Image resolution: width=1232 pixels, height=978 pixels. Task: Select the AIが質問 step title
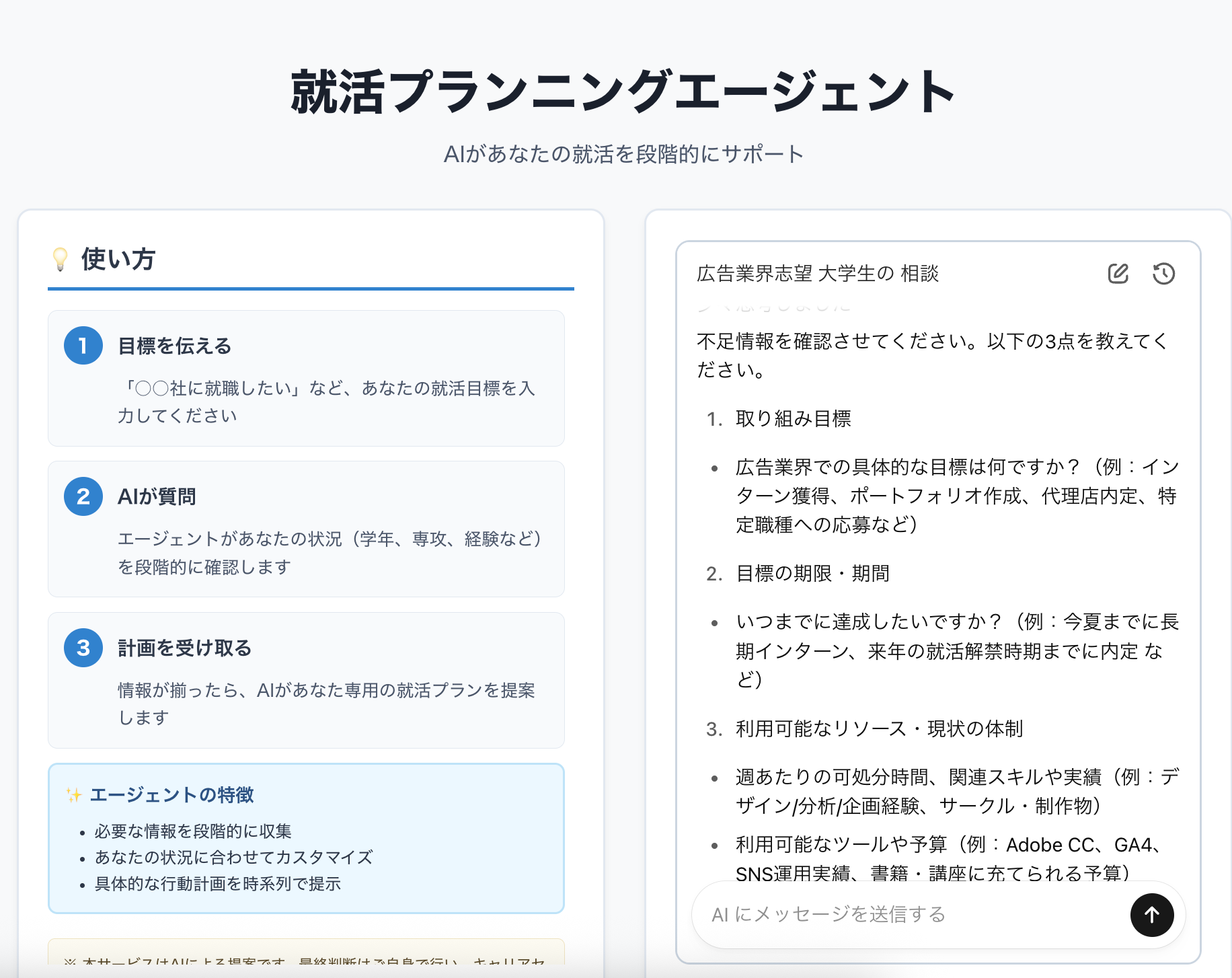(157, 496)
